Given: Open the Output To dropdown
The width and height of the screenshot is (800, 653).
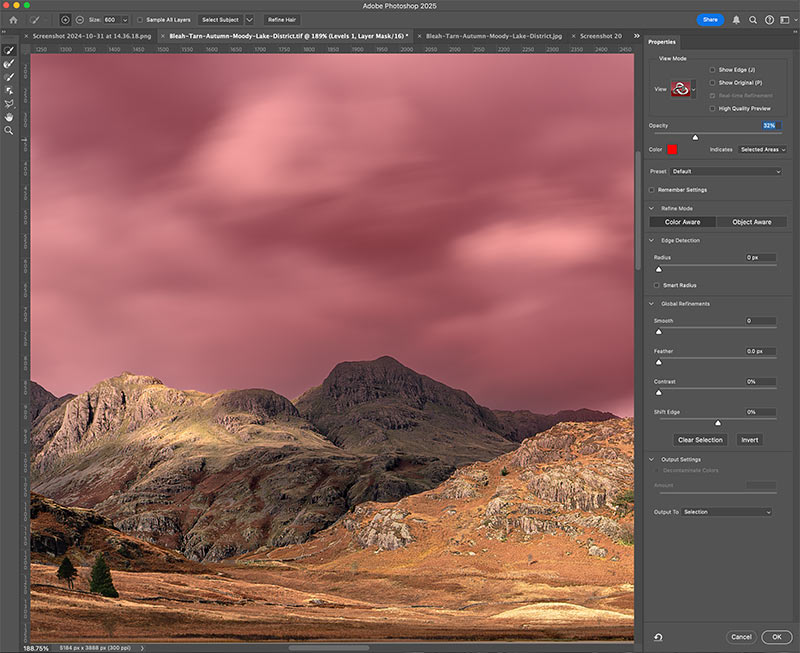Looking at the screenshot, I should [727, 512].
